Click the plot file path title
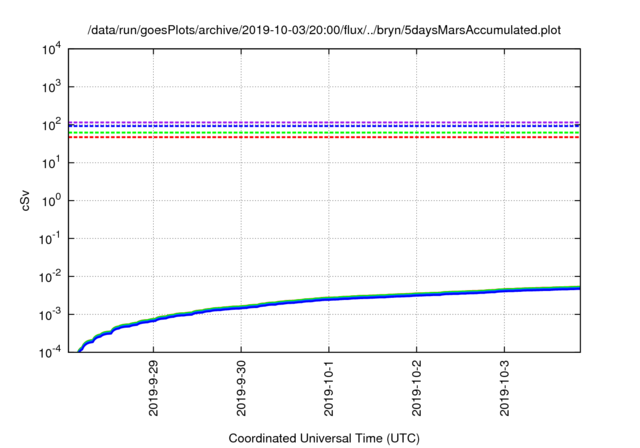This screenshot has width=640, height=448. pos(324,30)
